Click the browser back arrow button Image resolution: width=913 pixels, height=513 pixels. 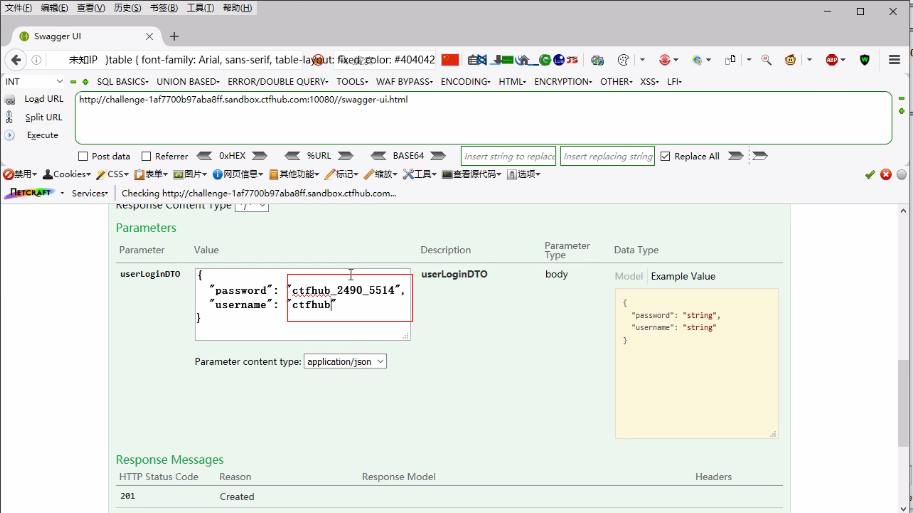click(x=16, y=60)
